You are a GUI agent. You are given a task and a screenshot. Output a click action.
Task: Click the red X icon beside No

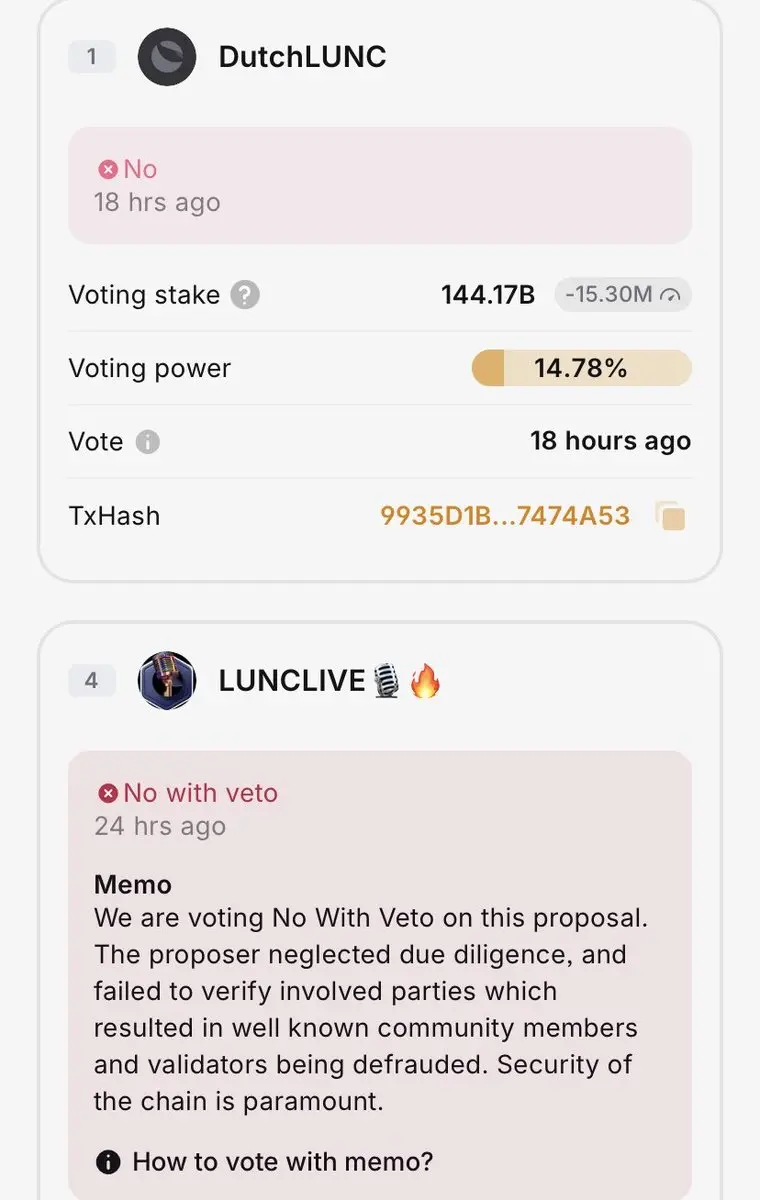[x=108, y=170]
